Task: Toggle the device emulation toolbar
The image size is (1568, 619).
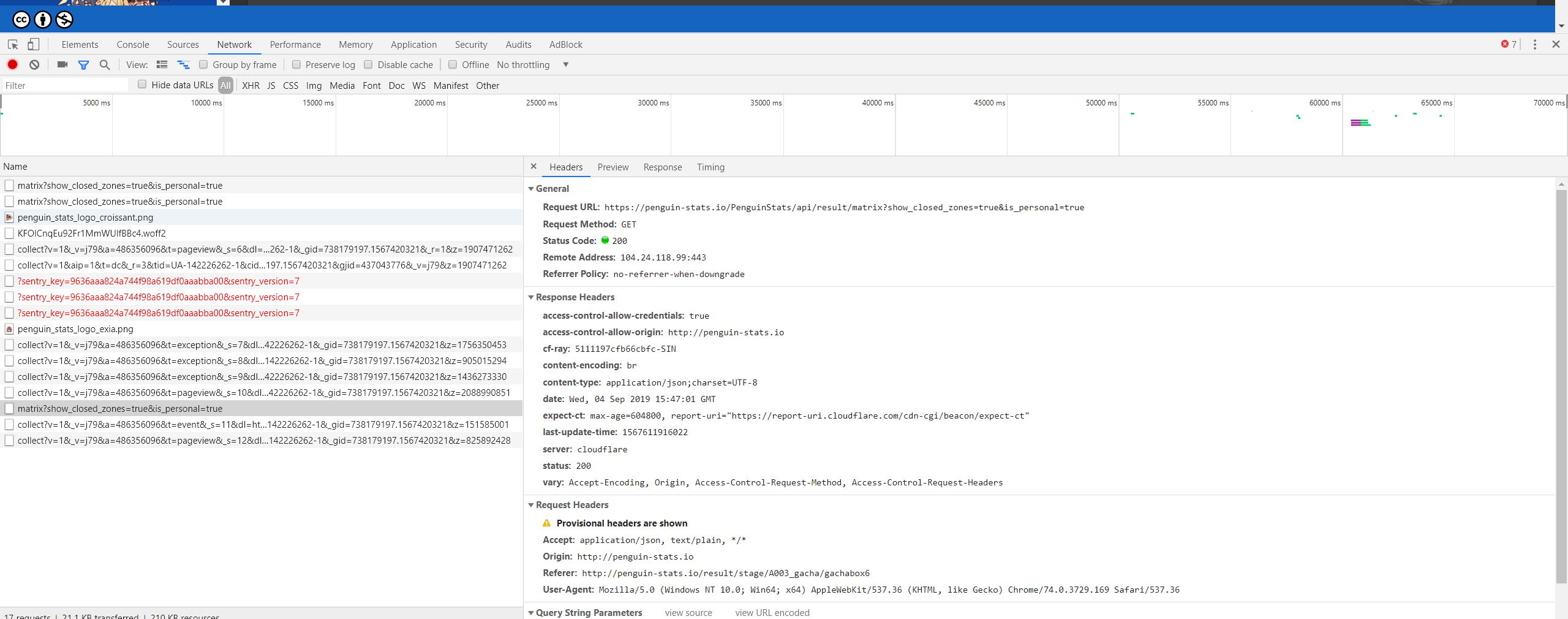Action: coord(34,44)
